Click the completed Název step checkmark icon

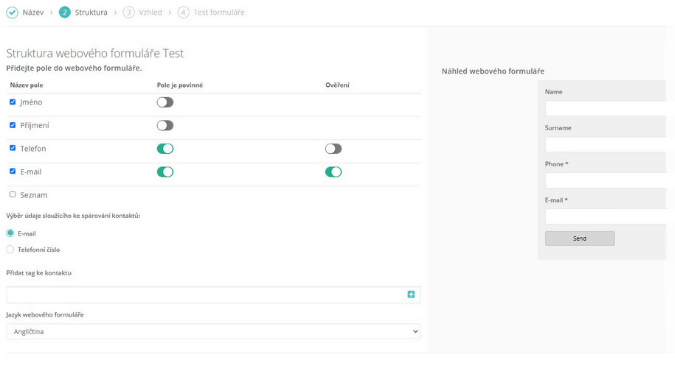[x=12, y=12]
